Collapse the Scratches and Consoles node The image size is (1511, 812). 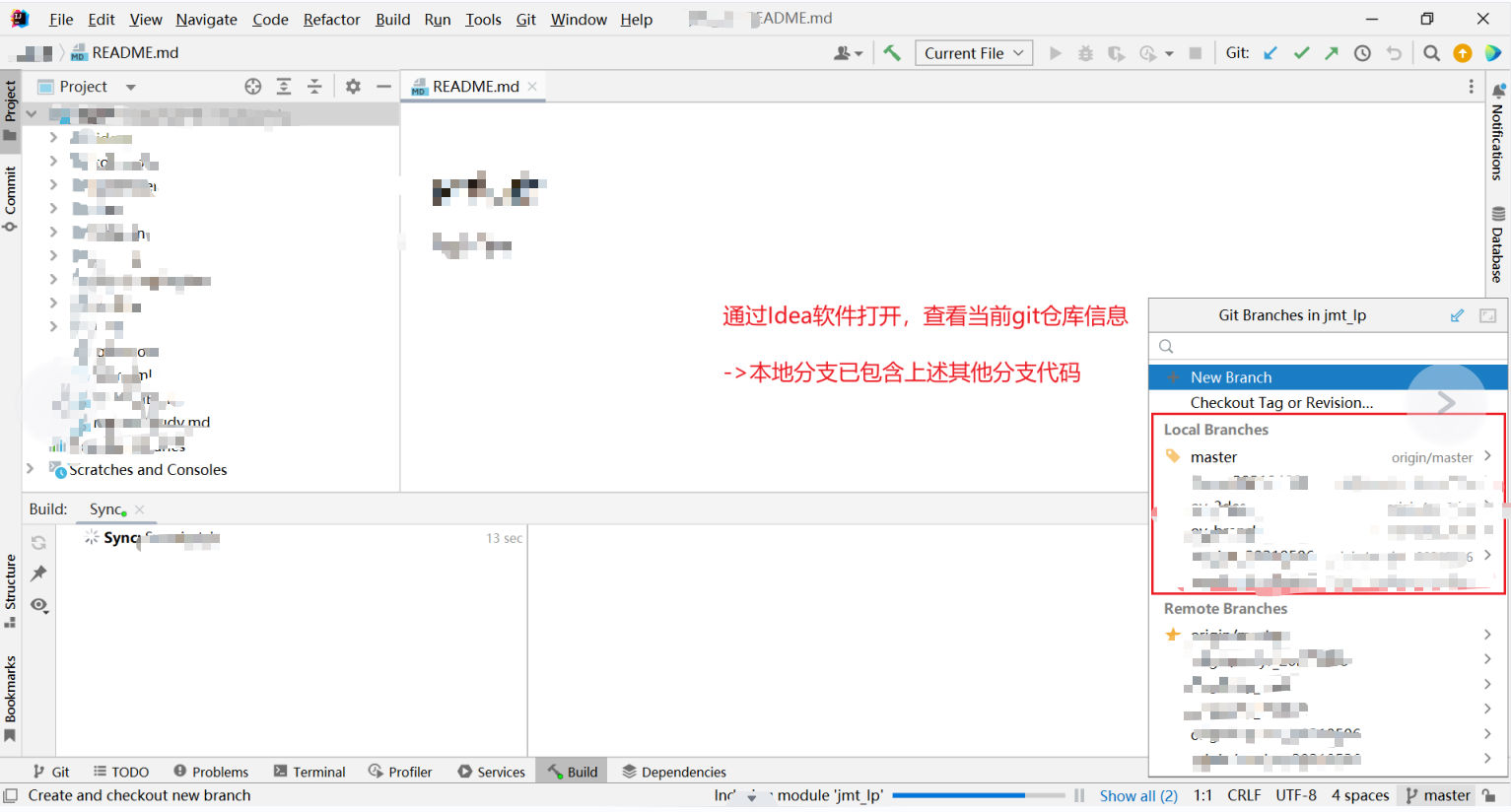[30, 470]
